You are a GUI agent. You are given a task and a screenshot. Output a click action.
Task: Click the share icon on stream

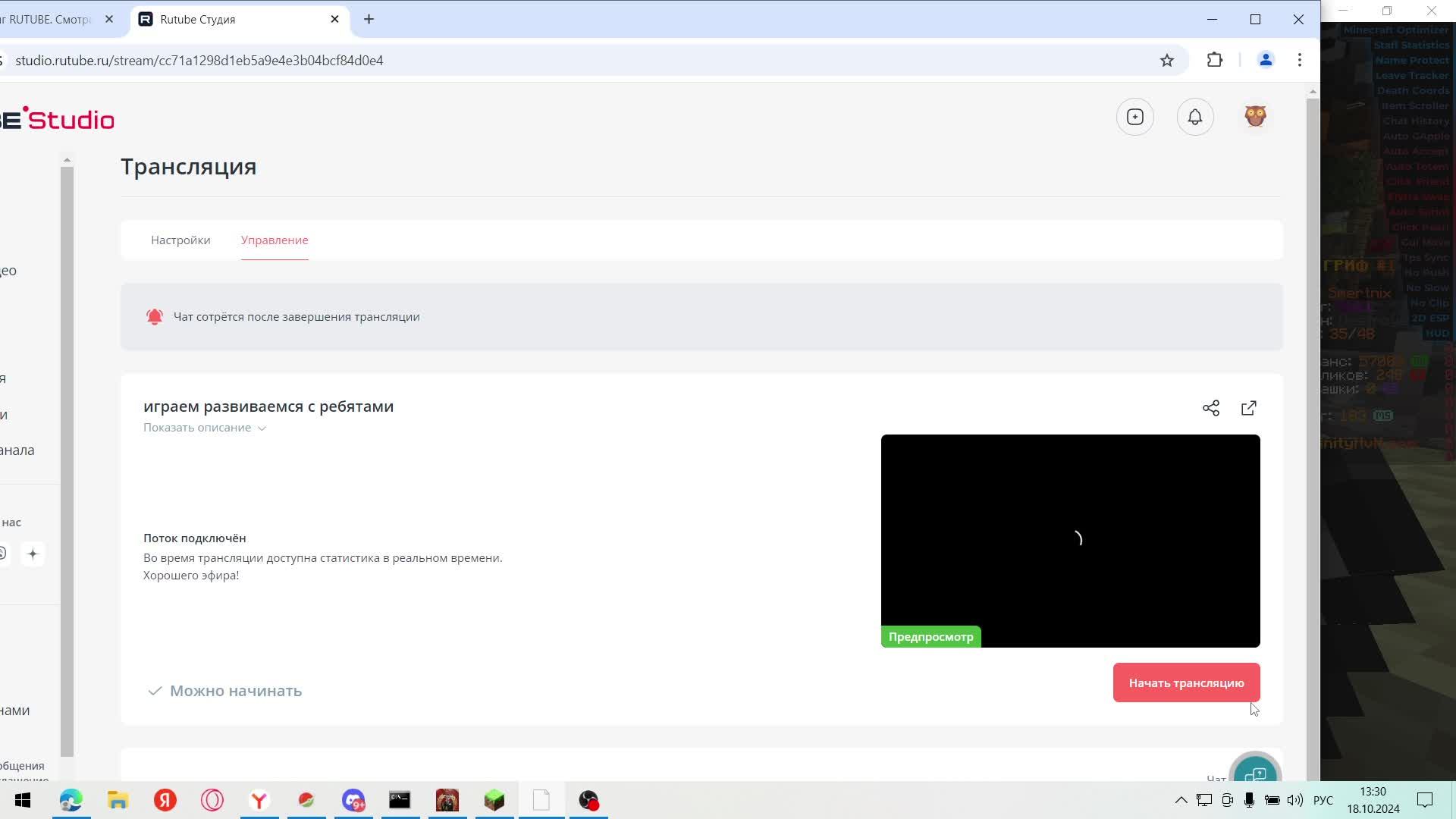(x=1210, y=408)
